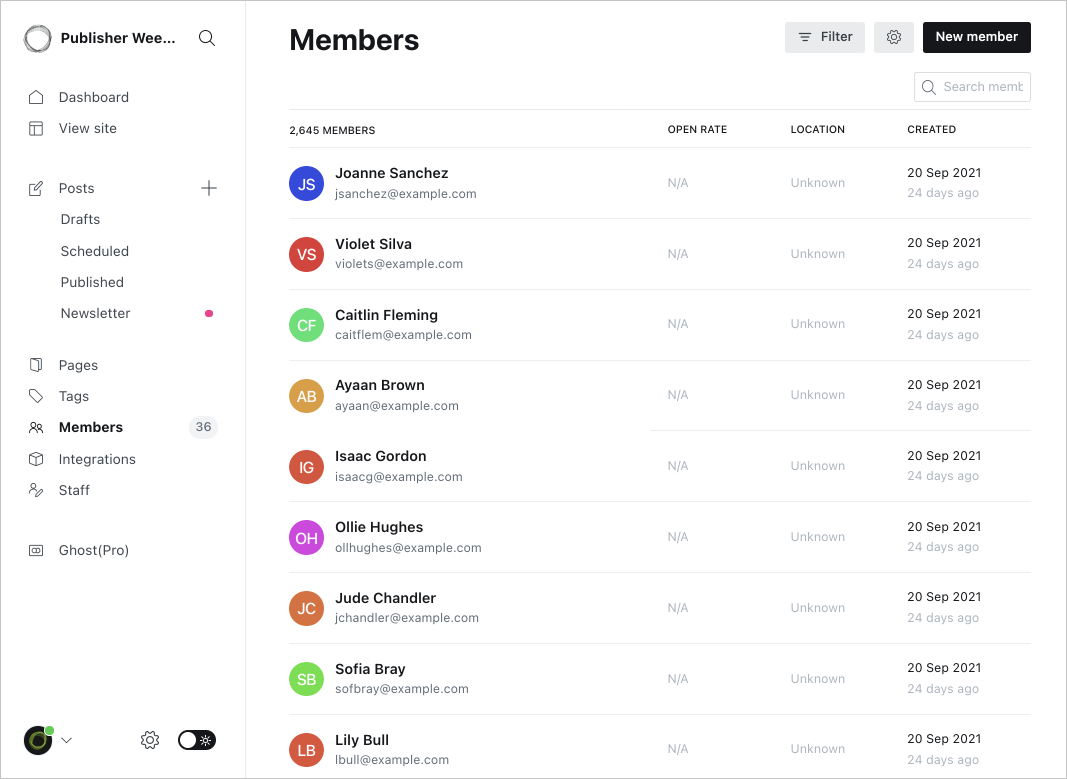Screen dimensions: 1067x779
Task: Open the Drafts section
Action: tap(80, 219)
